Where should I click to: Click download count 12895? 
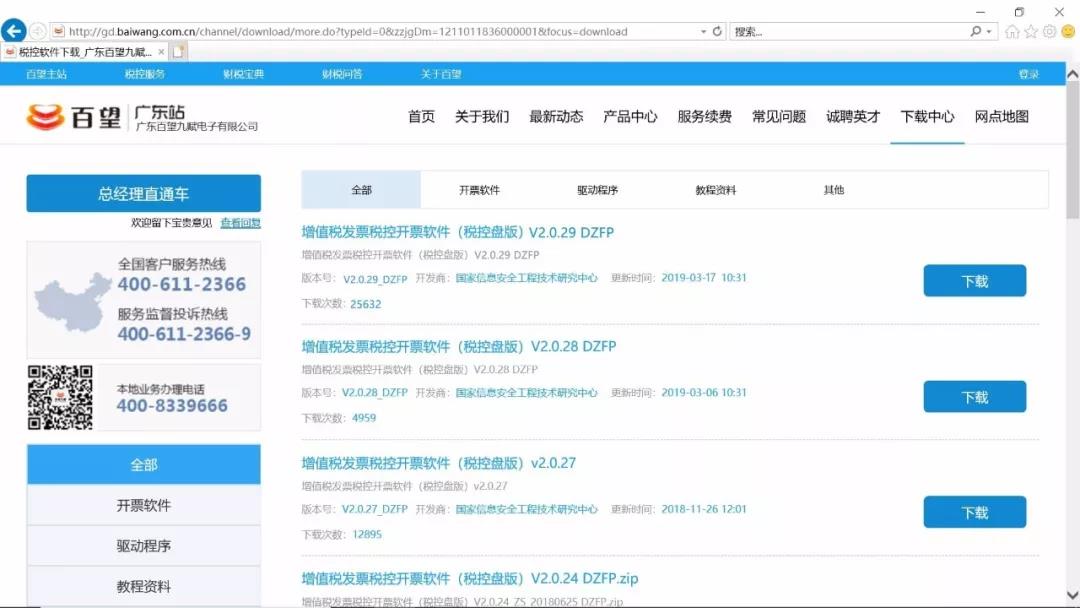pyautogui.click(x=367, y=534)
